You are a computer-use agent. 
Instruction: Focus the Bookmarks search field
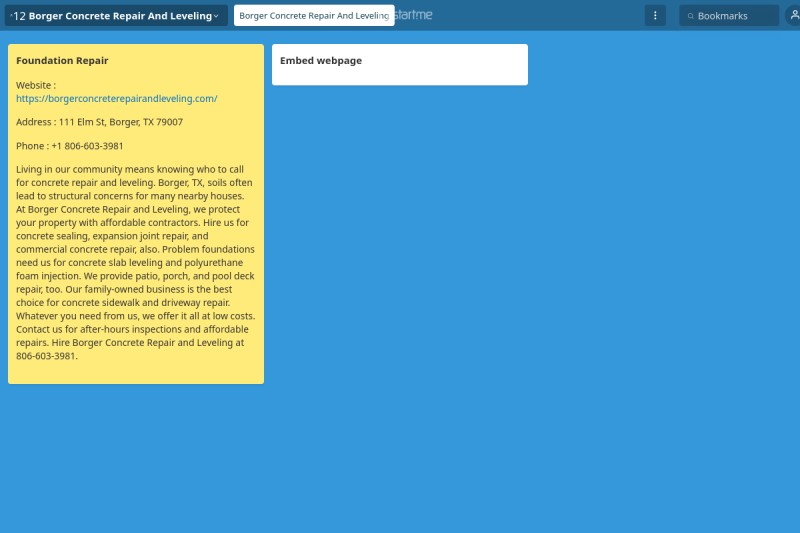pos(729,15)
